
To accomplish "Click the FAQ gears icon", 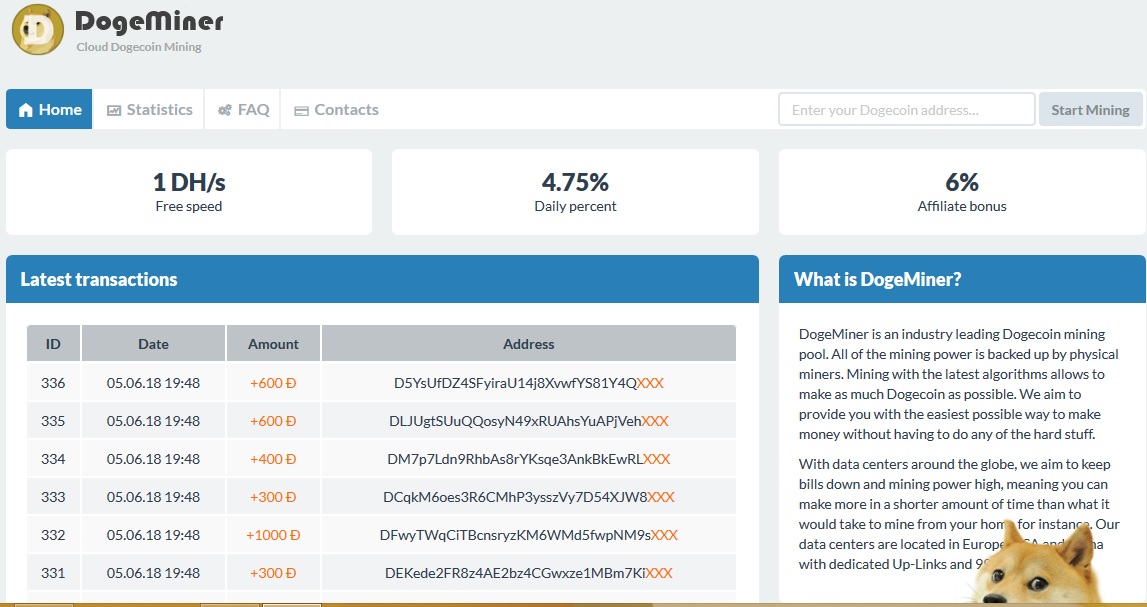I will coord(225,110).
